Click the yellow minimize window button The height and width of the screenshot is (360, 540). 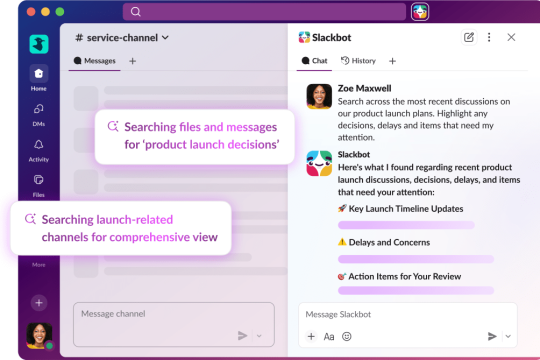45,12
